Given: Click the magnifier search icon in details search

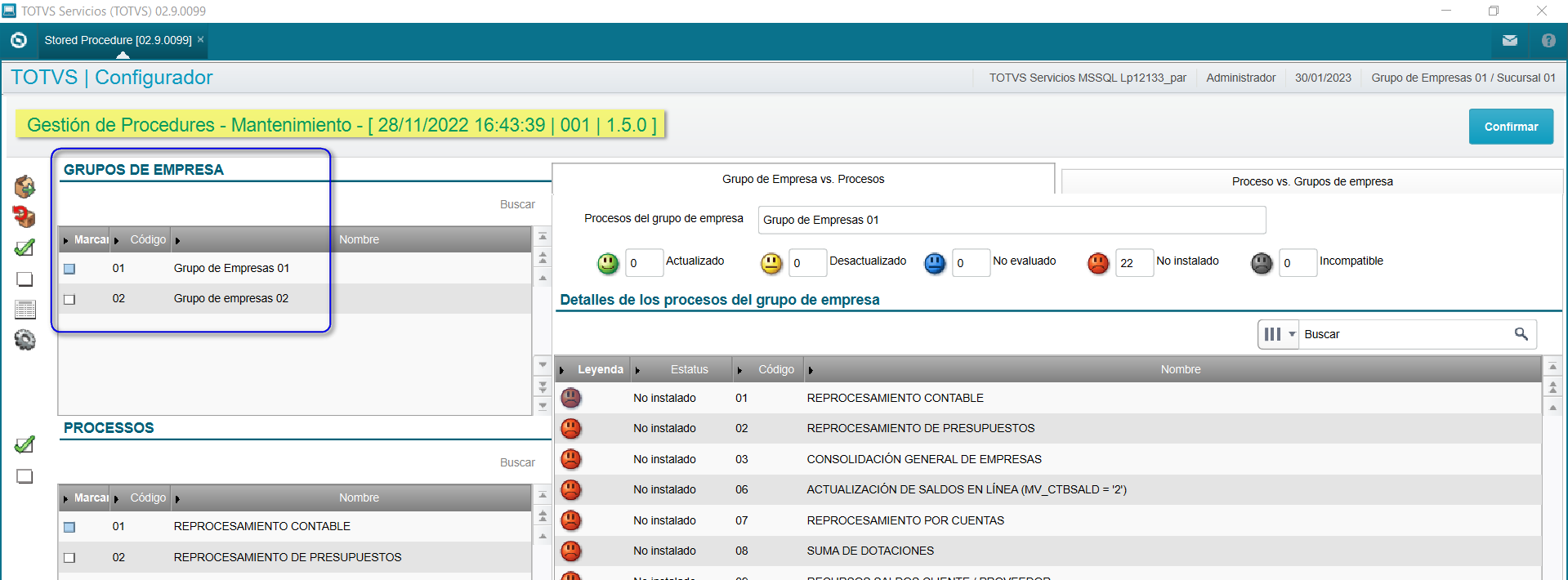Looking at the screenshot, I should (1521, 334).
